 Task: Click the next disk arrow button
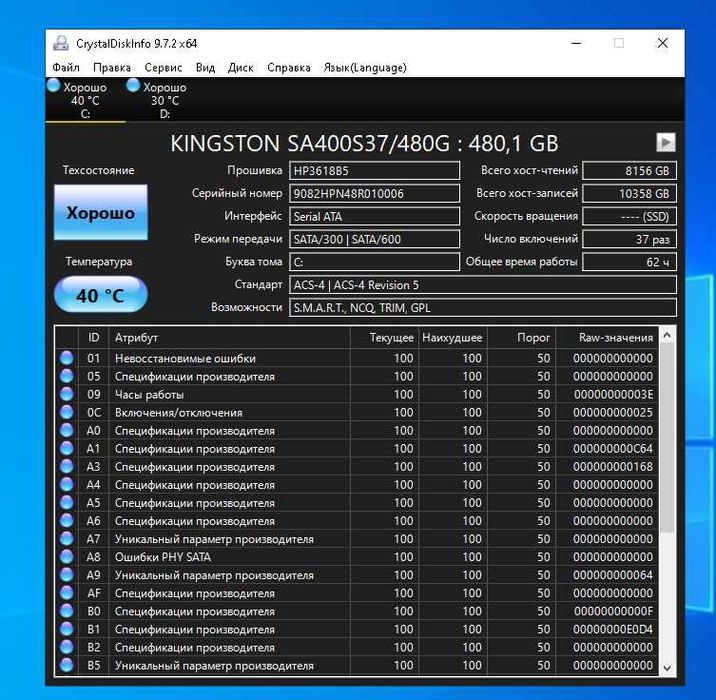tap(666, 142)
